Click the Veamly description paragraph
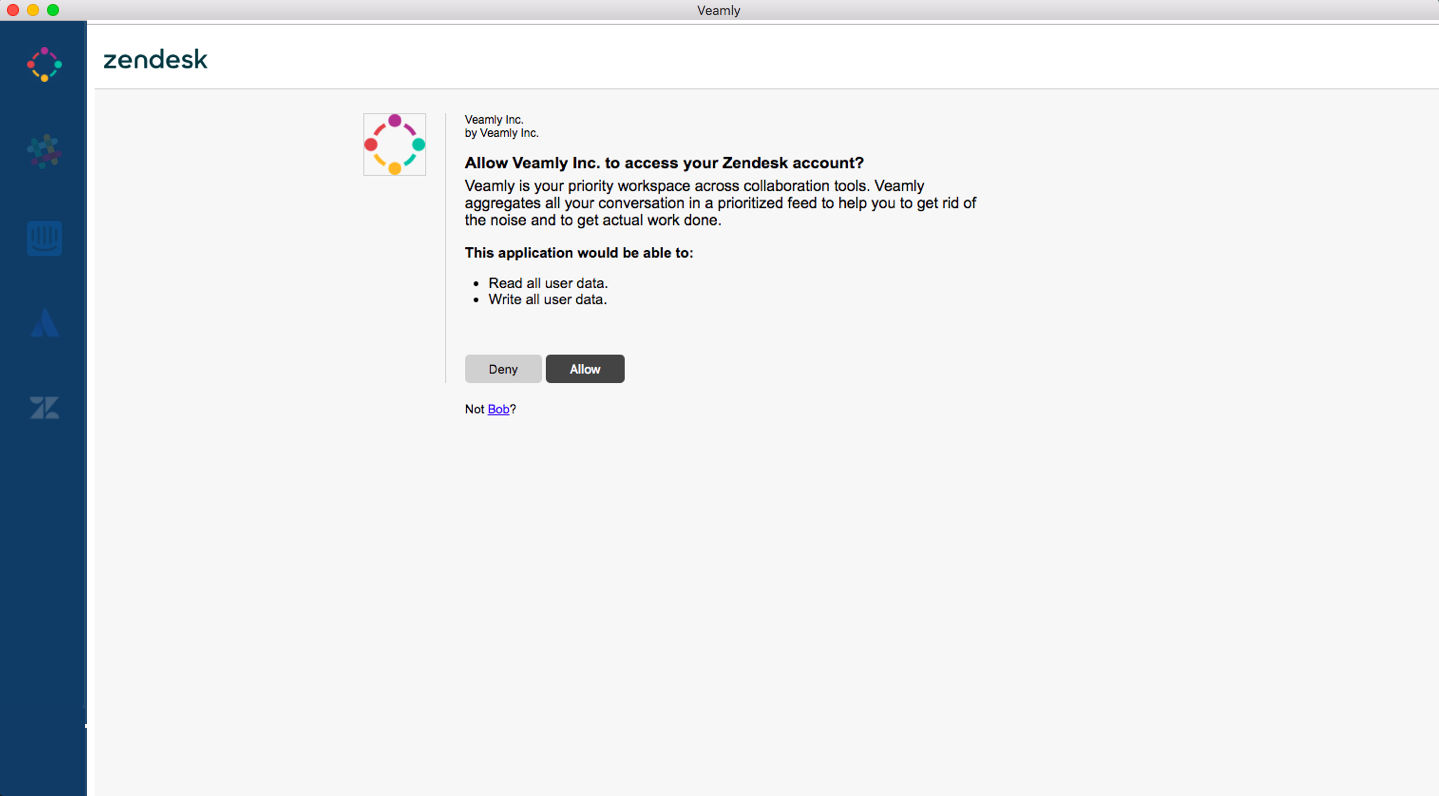This screenshot has width=1439, height=796. pos(720,203)
